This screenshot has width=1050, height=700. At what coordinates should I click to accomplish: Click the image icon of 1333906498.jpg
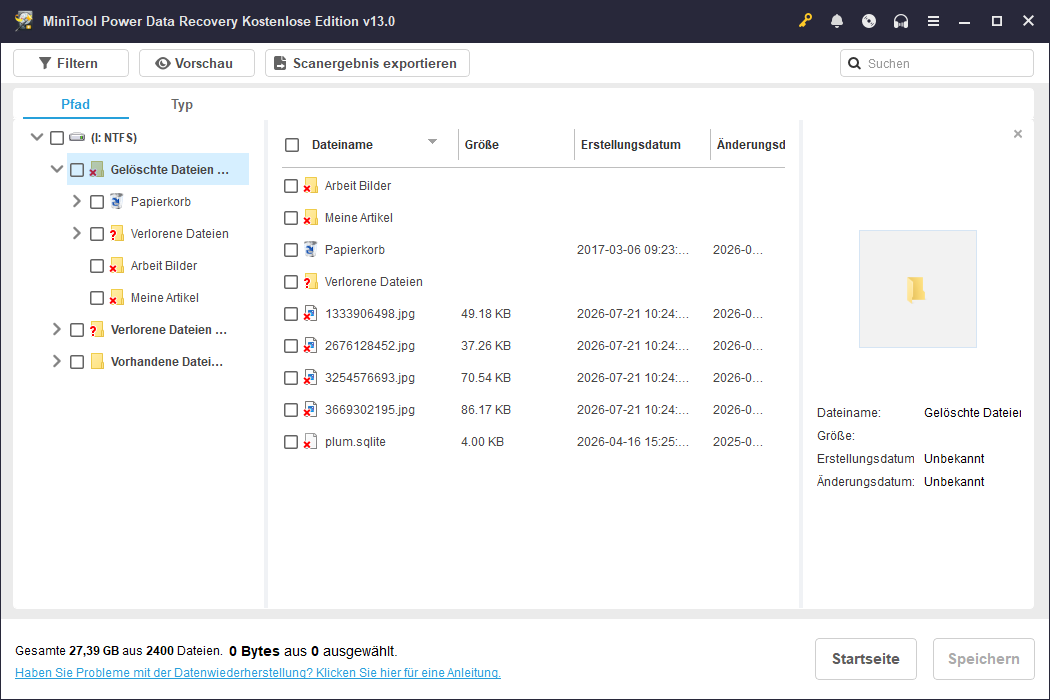(x=310, y=313)
